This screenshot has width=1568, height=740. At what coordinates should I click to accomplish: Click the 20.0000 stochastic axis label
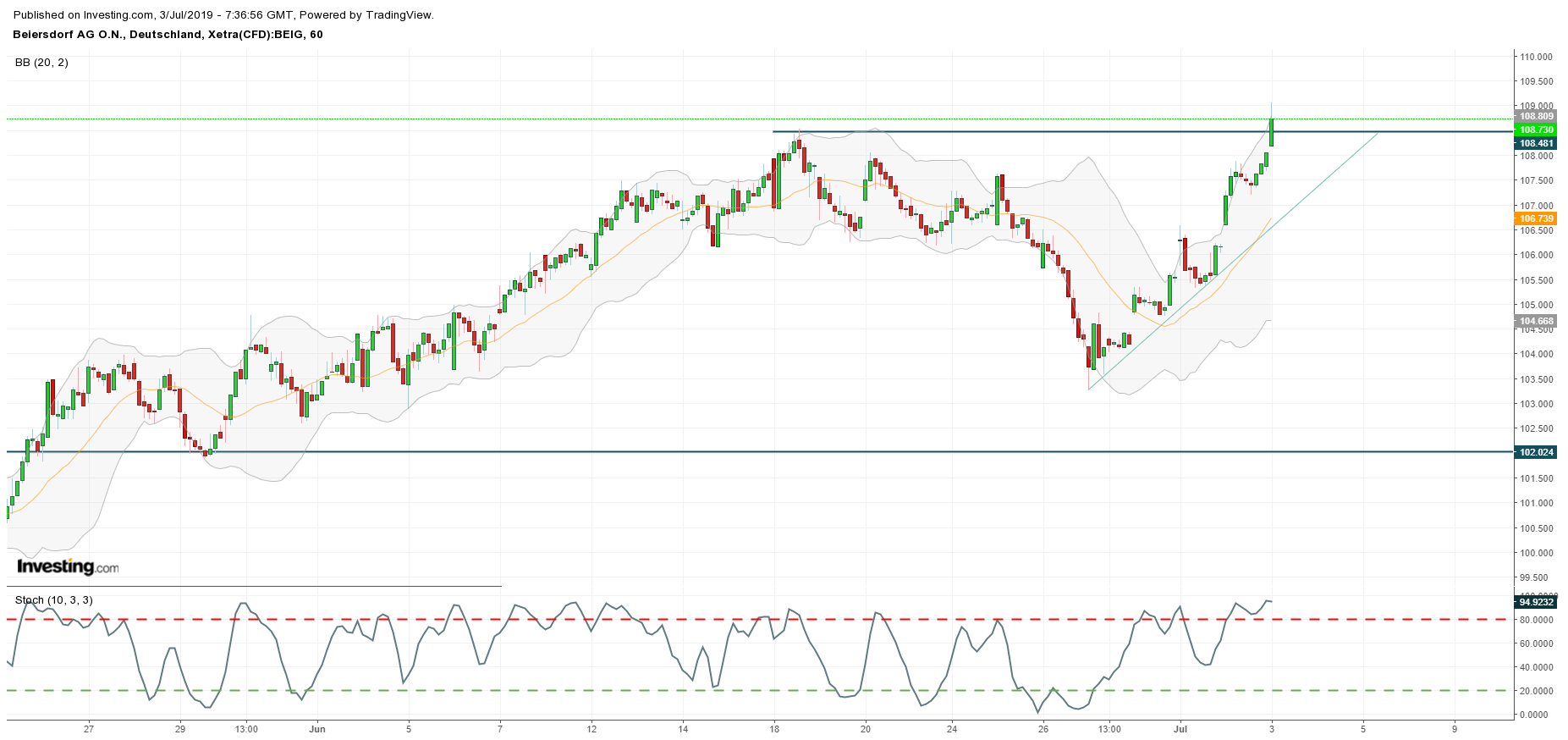pyautogui.click(x=1536, y=691)
